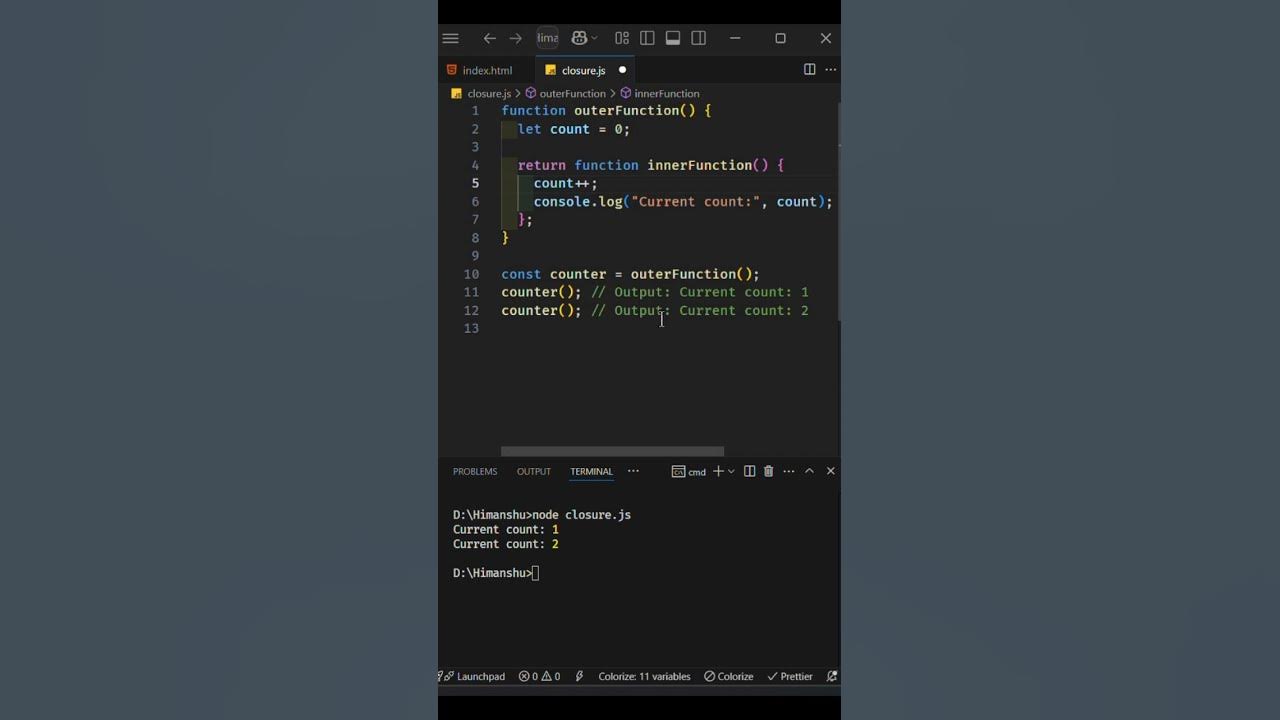This screenshot has height=720, width=1280.
Task: Open the Customize Layout icon
Action: (x=622, y=38)
